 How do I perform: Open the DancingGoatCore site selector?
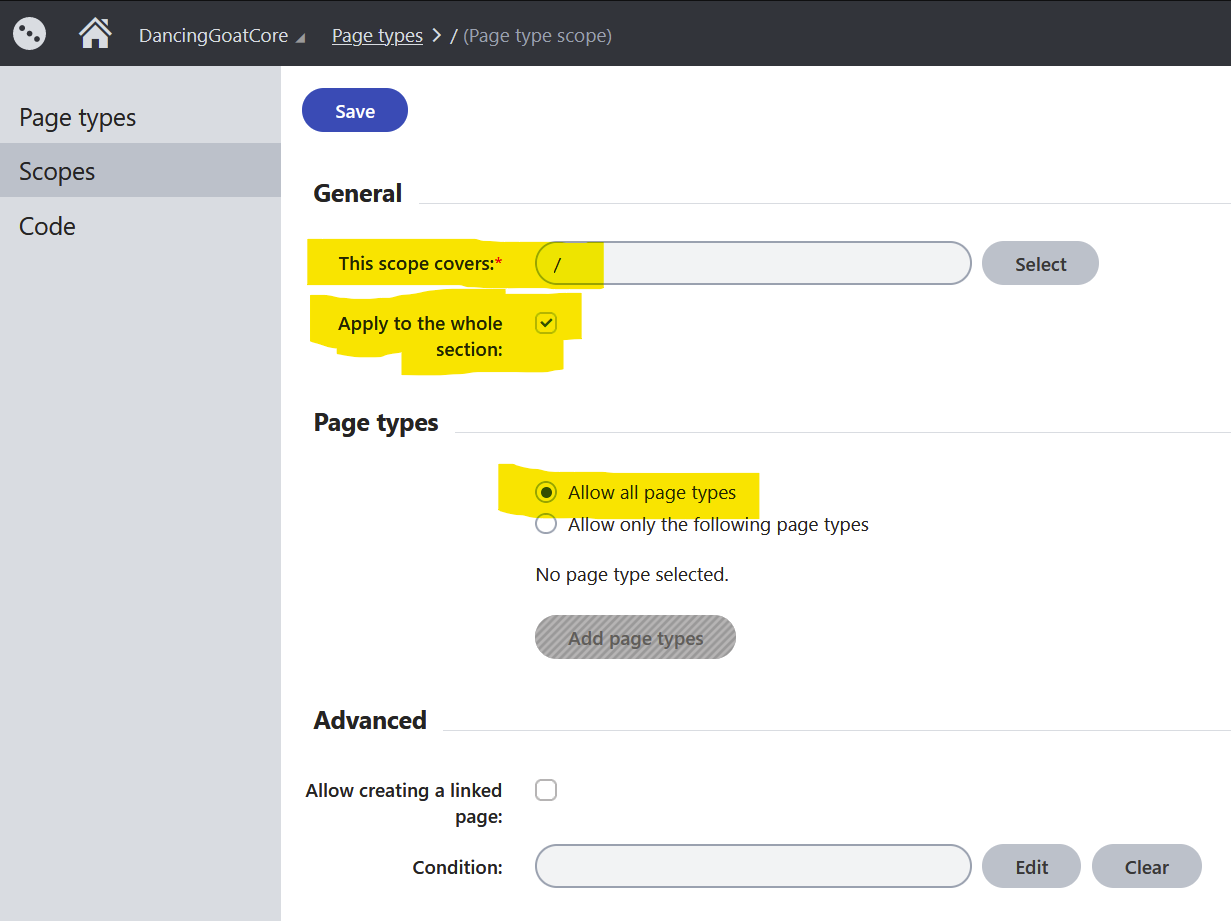point(222,36)
